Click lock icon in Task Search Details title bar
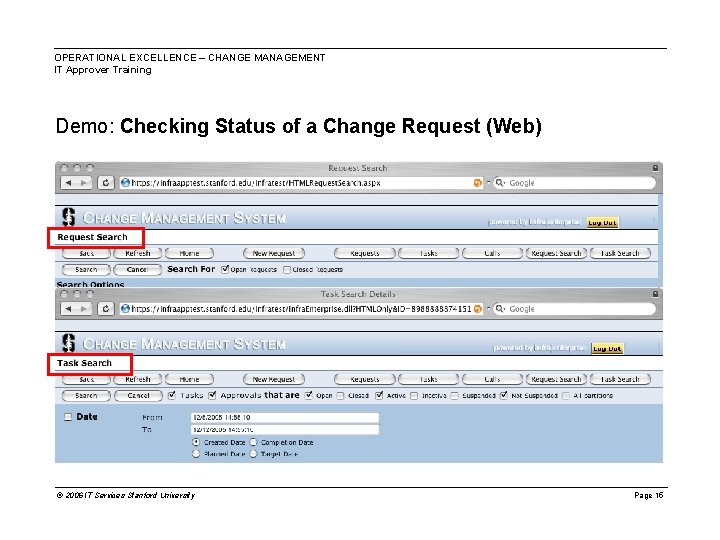The height and width of the screenshot is (540, 720). (655, 294)
